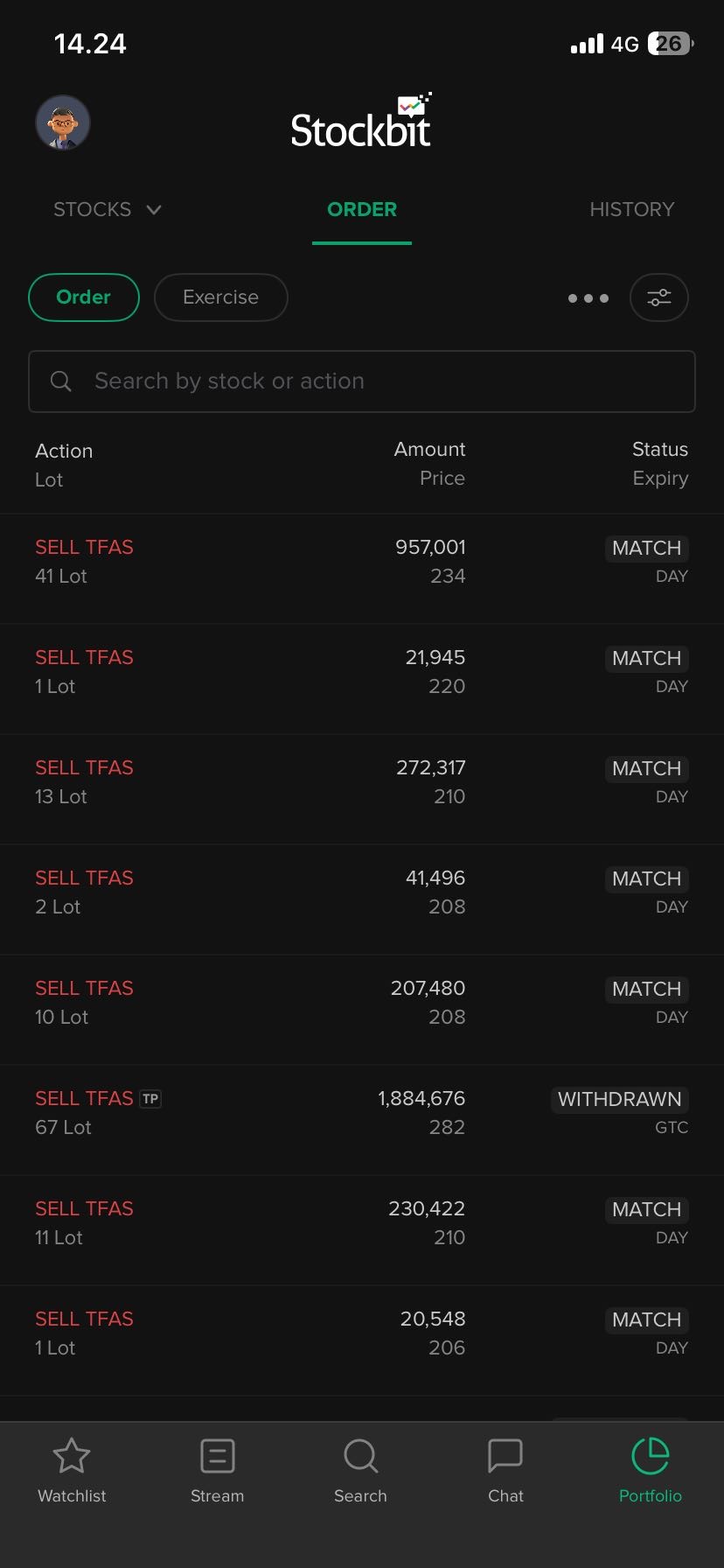Switch to the Exercise filter chip
This screenshot has height=1568, width=724.
pyautogui.click(x=220, y=297)
